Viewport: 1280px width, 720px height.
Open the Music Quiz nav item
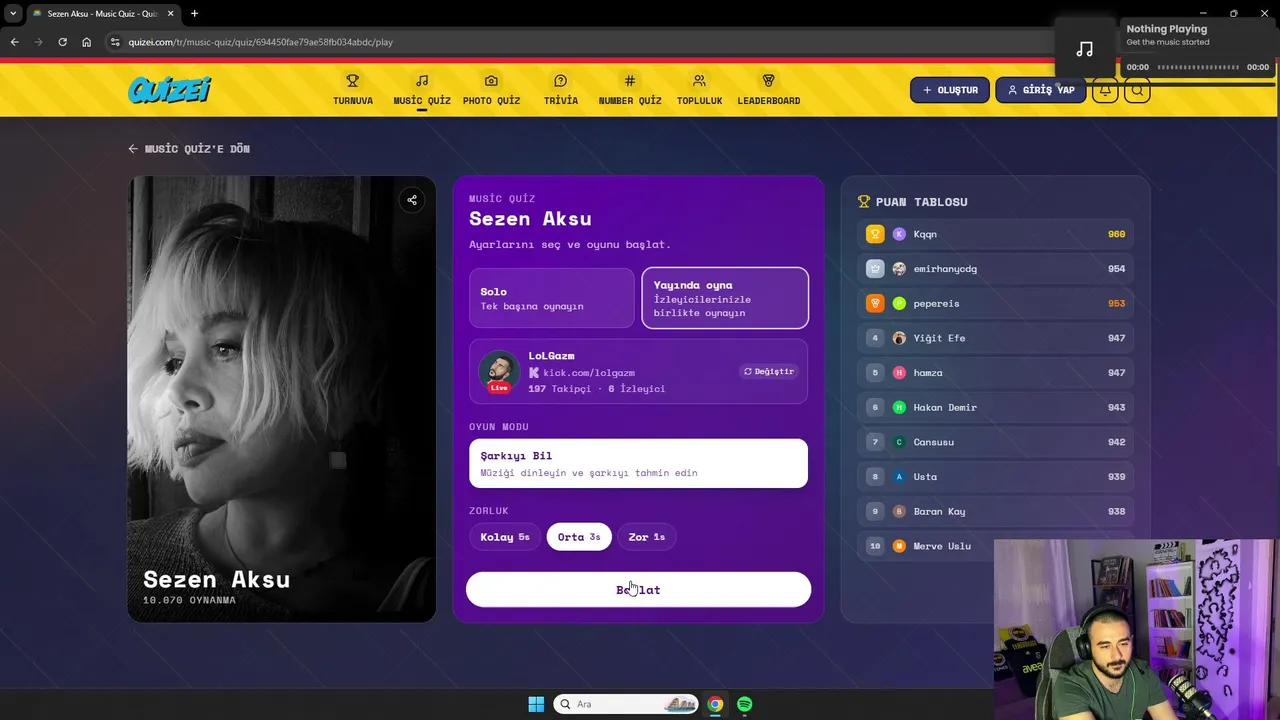click(x=422, y=90)
